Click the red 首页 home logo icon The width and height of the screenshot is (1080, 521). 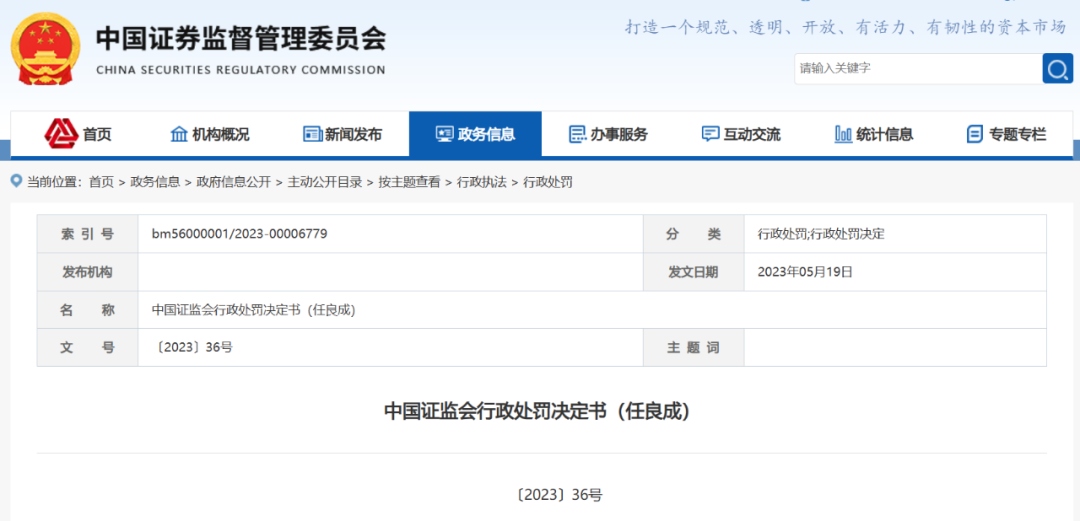[61, 134]
